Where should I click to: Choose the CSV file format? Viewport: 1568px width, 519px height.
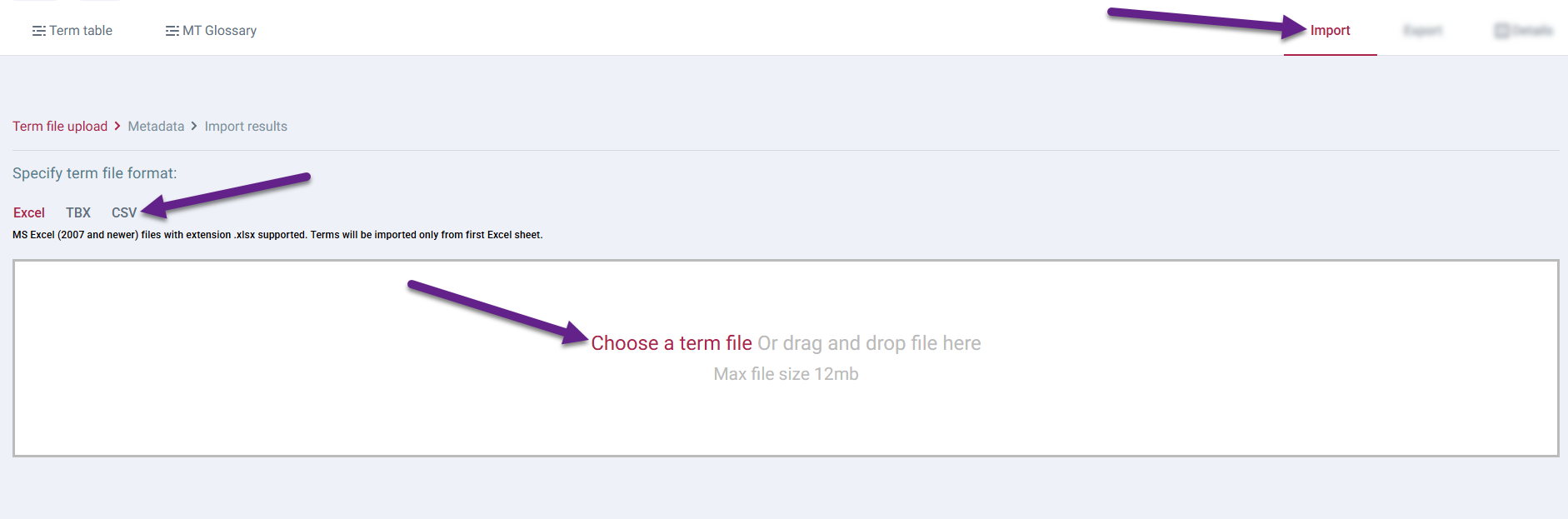123,212
